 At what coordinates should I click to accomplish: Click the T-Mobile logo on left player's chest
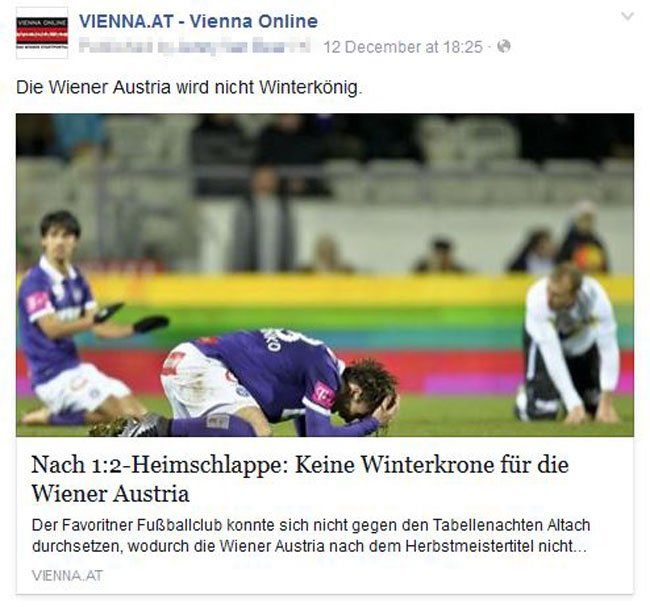(x=37, y=301)
